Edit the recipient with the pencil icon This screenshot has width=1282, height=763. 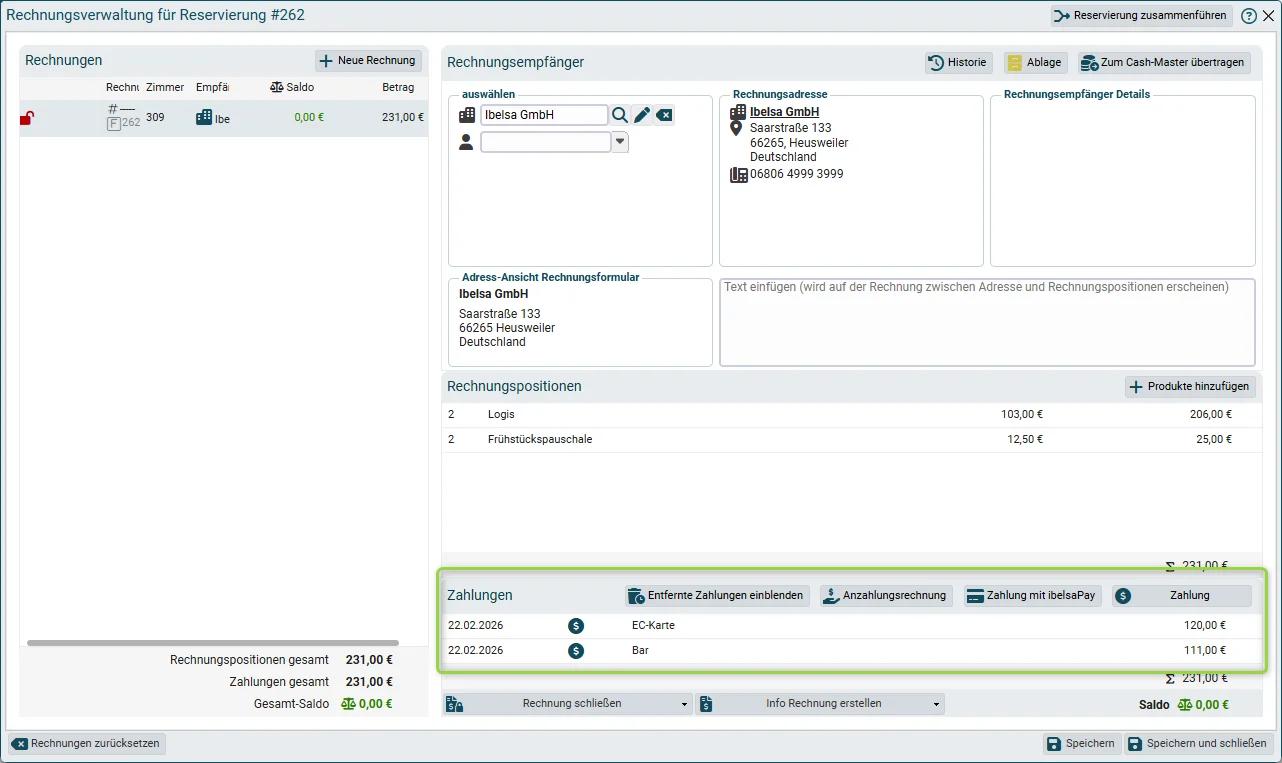click(642, 115)
